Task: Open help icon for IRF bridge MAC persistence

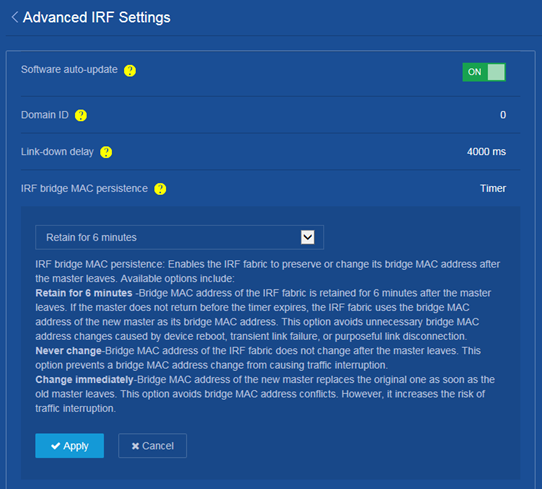Action: click(x=160, y=189)
